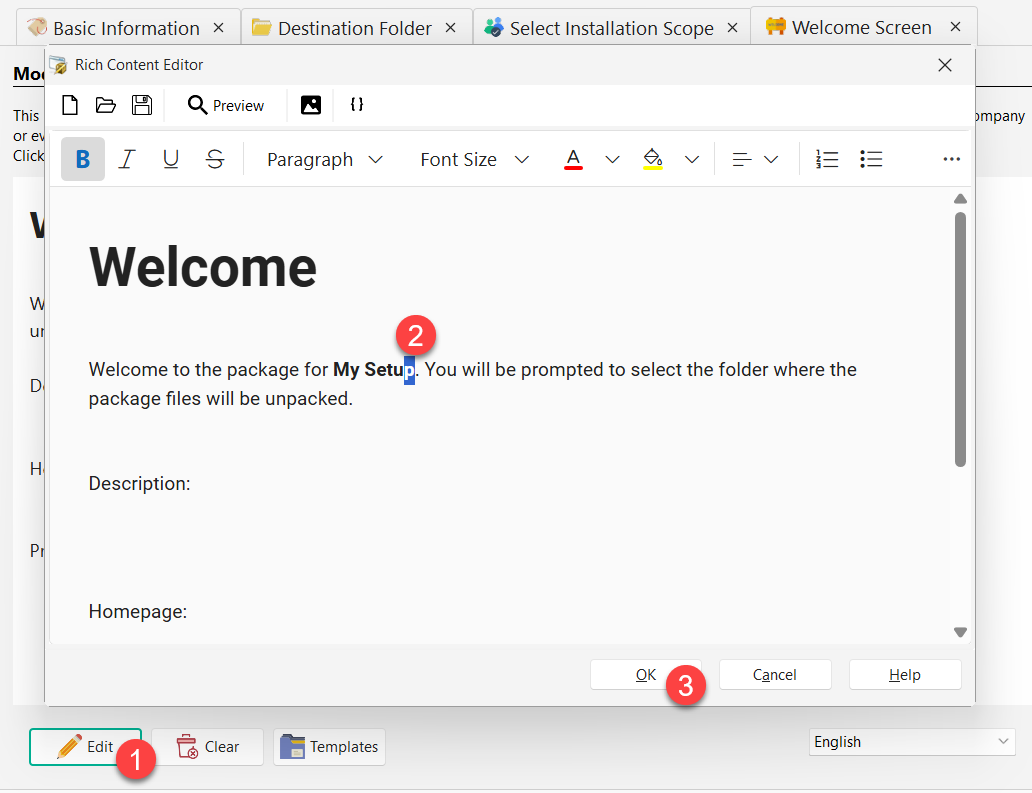Open the Paragraph style dropdown

point(324,158)
